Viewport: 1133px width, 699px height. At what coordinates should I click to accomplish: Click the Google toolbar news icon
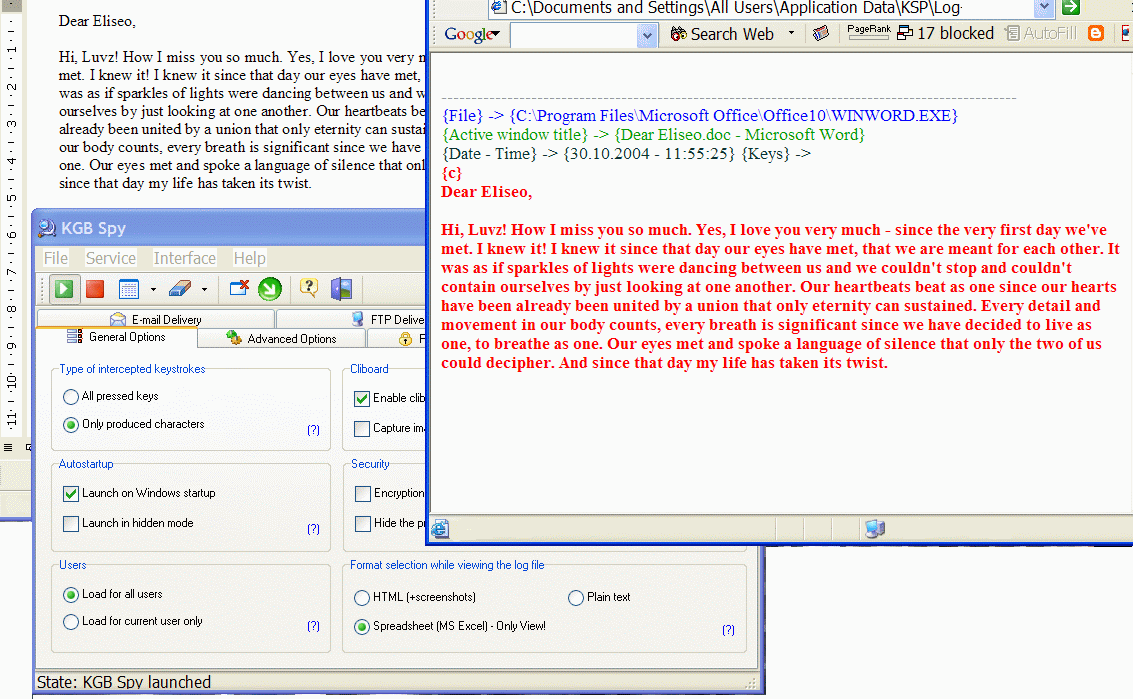(x=821, y=33)
